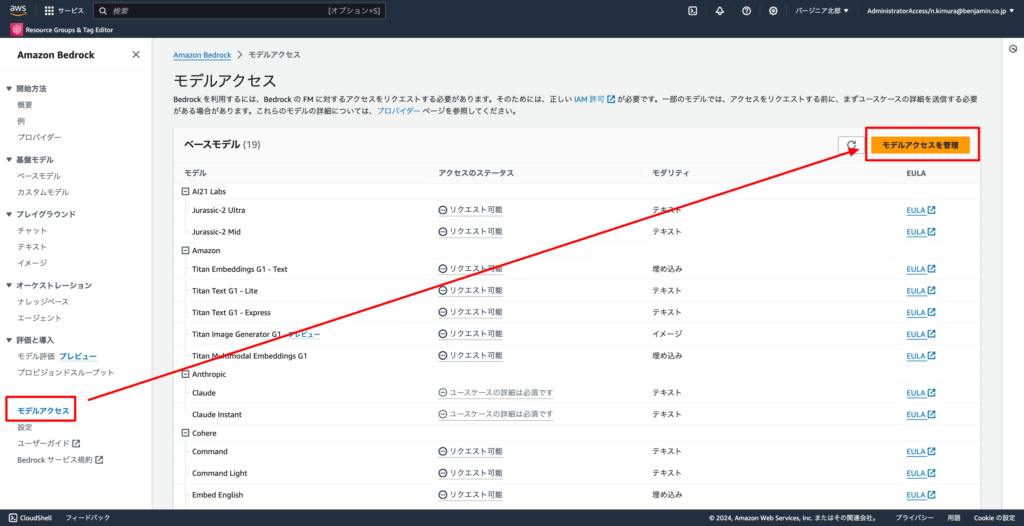Viewport: 1024px width, 526px height.
Task: Select モデルアクセス in the sidebar
Action: [43, 411]
